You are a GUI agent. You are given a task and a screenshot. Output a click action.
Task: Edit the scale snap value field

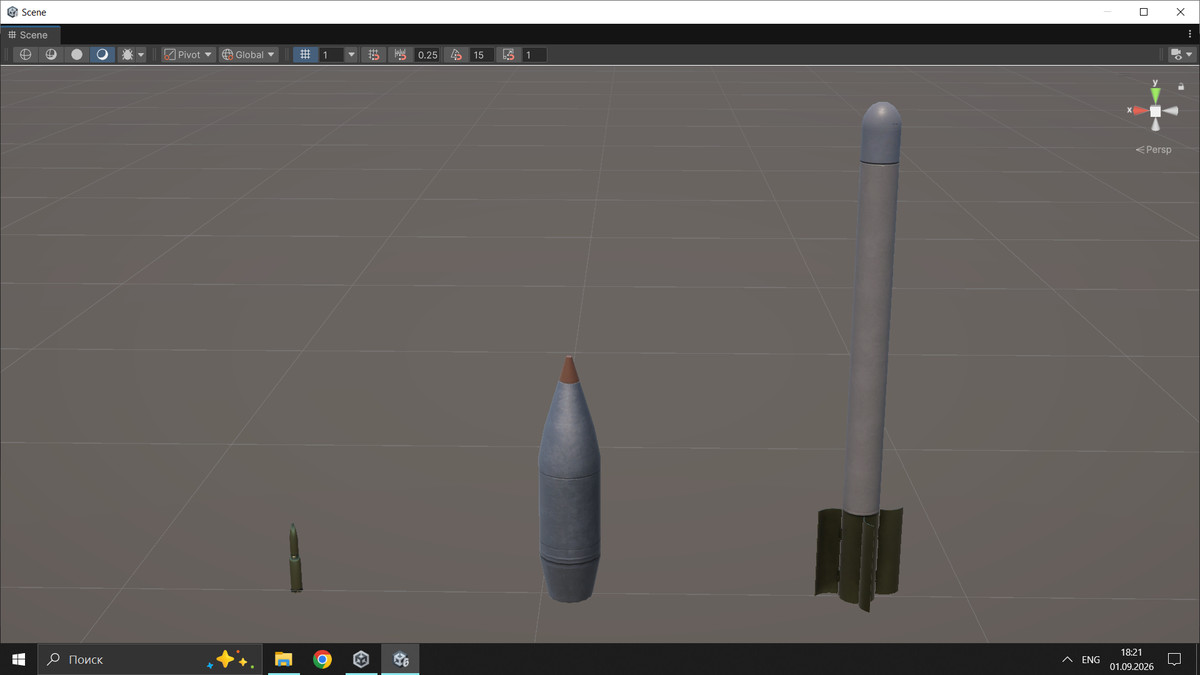click(534, 55)
